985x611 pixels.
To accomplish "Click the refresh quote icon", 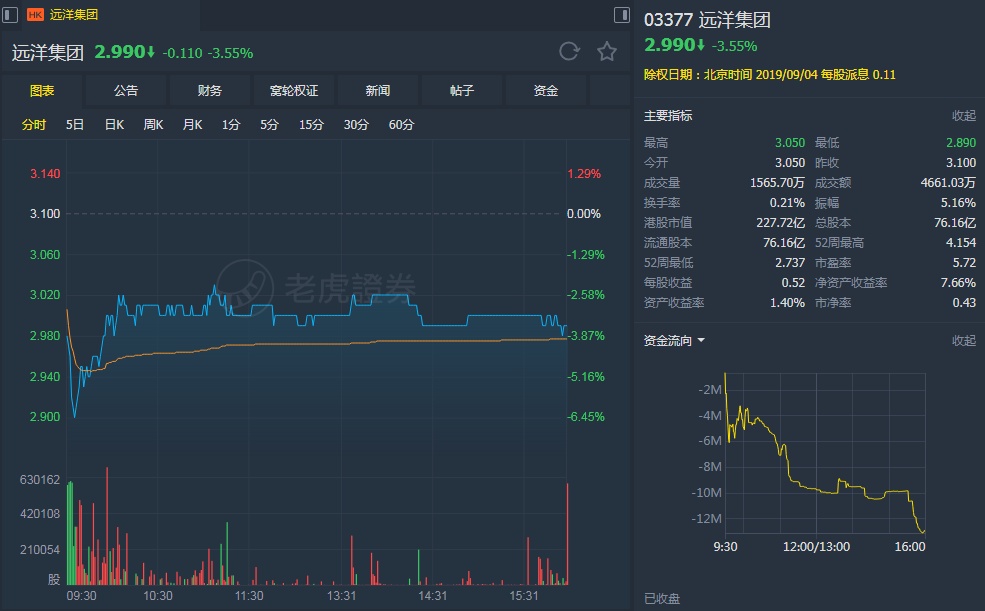I will pos(569,51).
